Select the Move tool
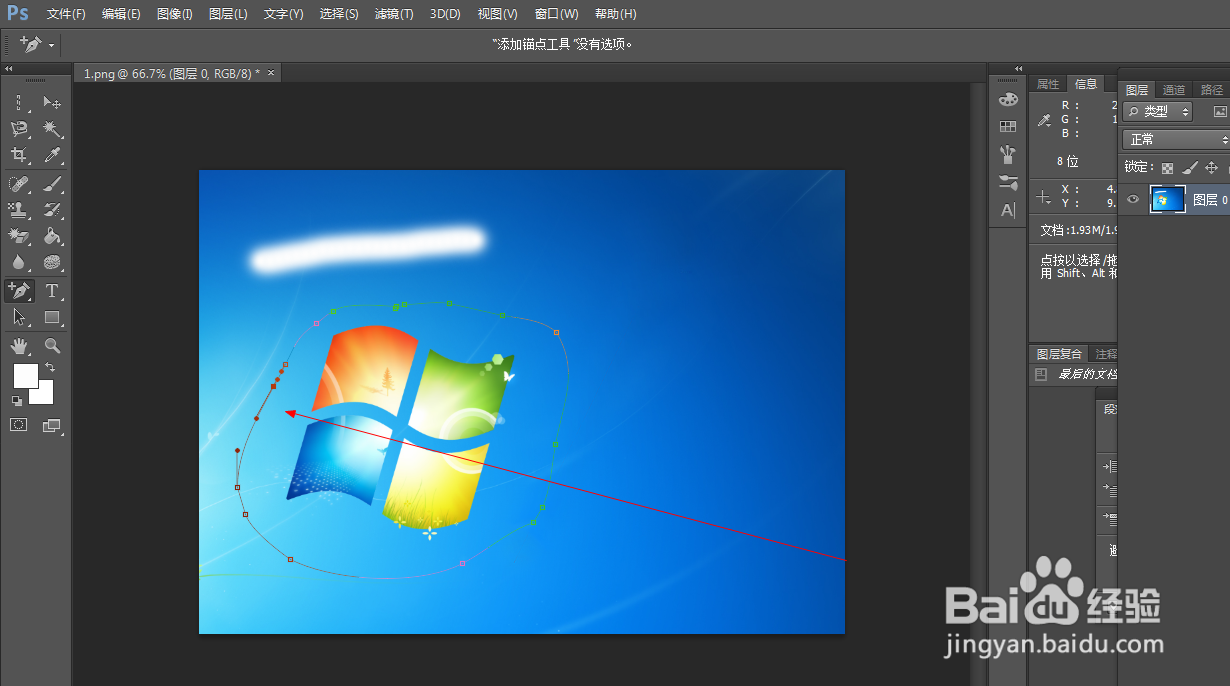This screenshot has height=686, width=1230. click(52, 102)
